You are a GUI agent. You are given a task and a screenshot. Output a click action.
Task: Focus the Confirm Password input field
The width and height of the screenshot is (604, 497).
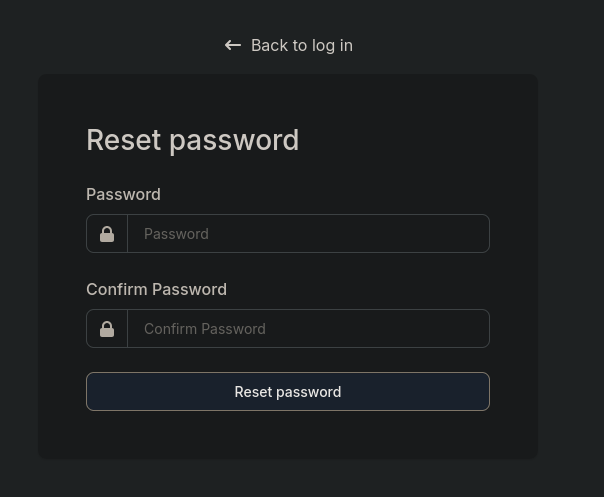tap(308, 329)
